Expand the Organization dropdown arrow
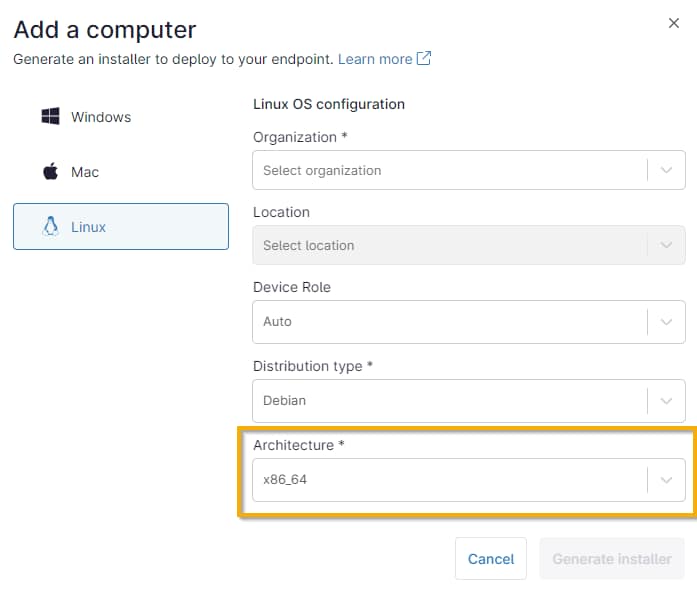Image resolution: width=697 pixels, height=589 pixels. click(666, 170)
